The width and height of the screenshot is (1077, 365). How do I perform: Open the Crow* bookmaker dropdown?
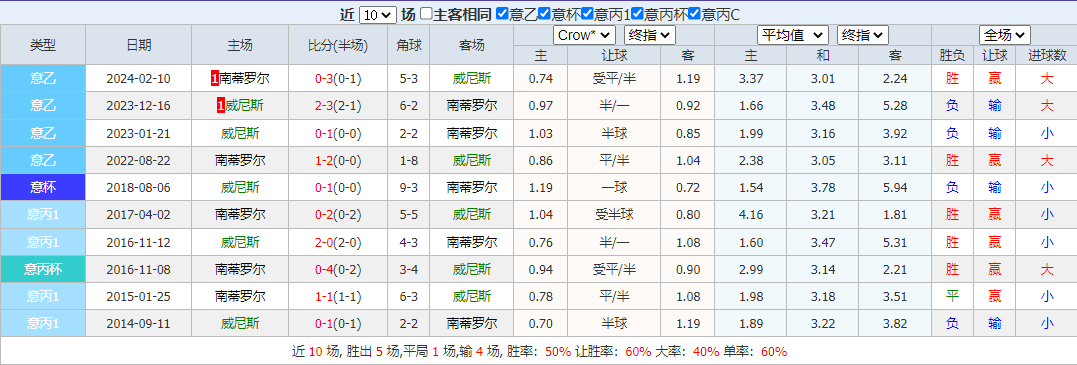584,35
